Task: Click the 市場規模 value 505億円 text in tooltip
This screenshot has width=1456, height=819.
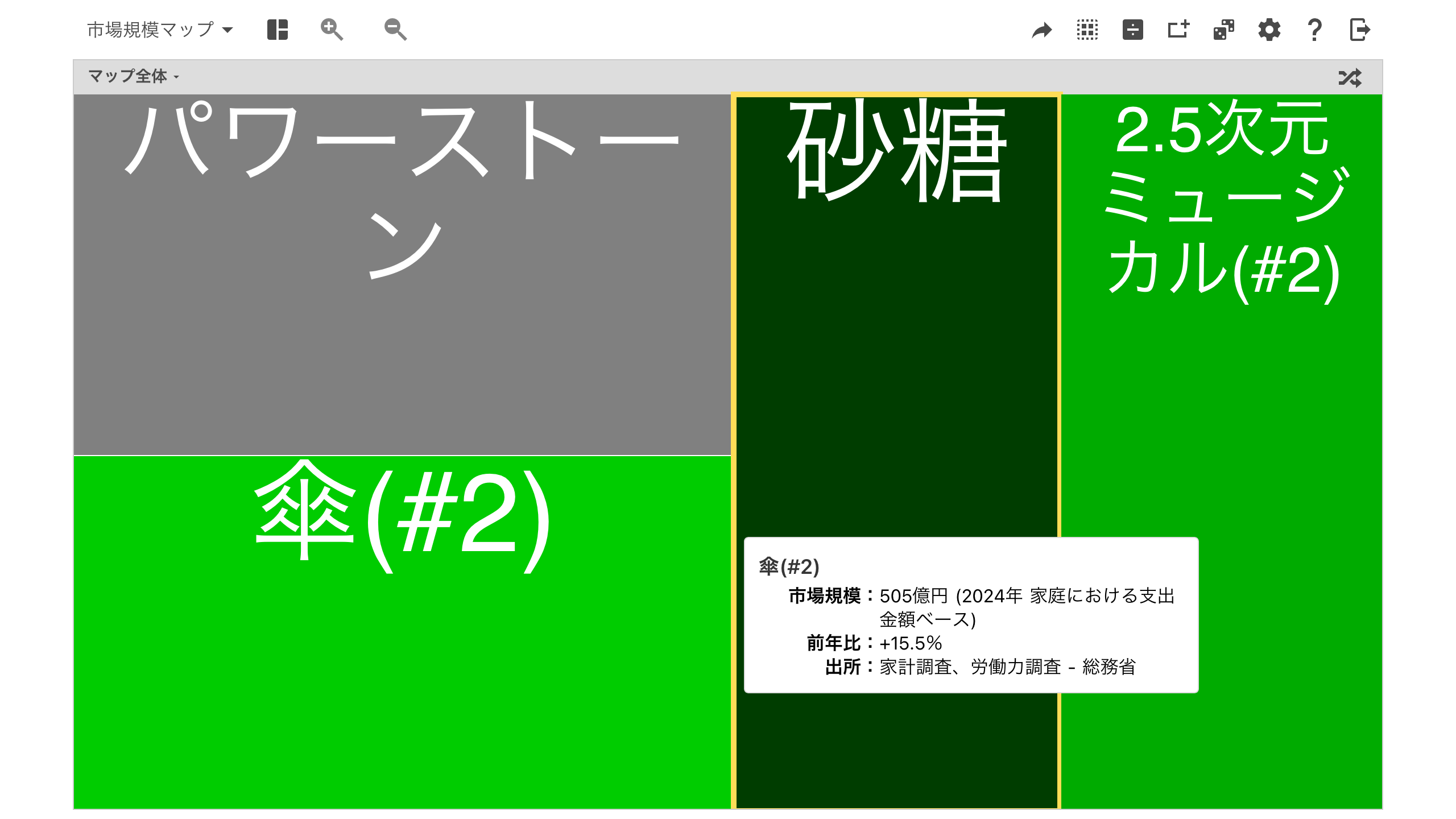Action: (1027, 607)
